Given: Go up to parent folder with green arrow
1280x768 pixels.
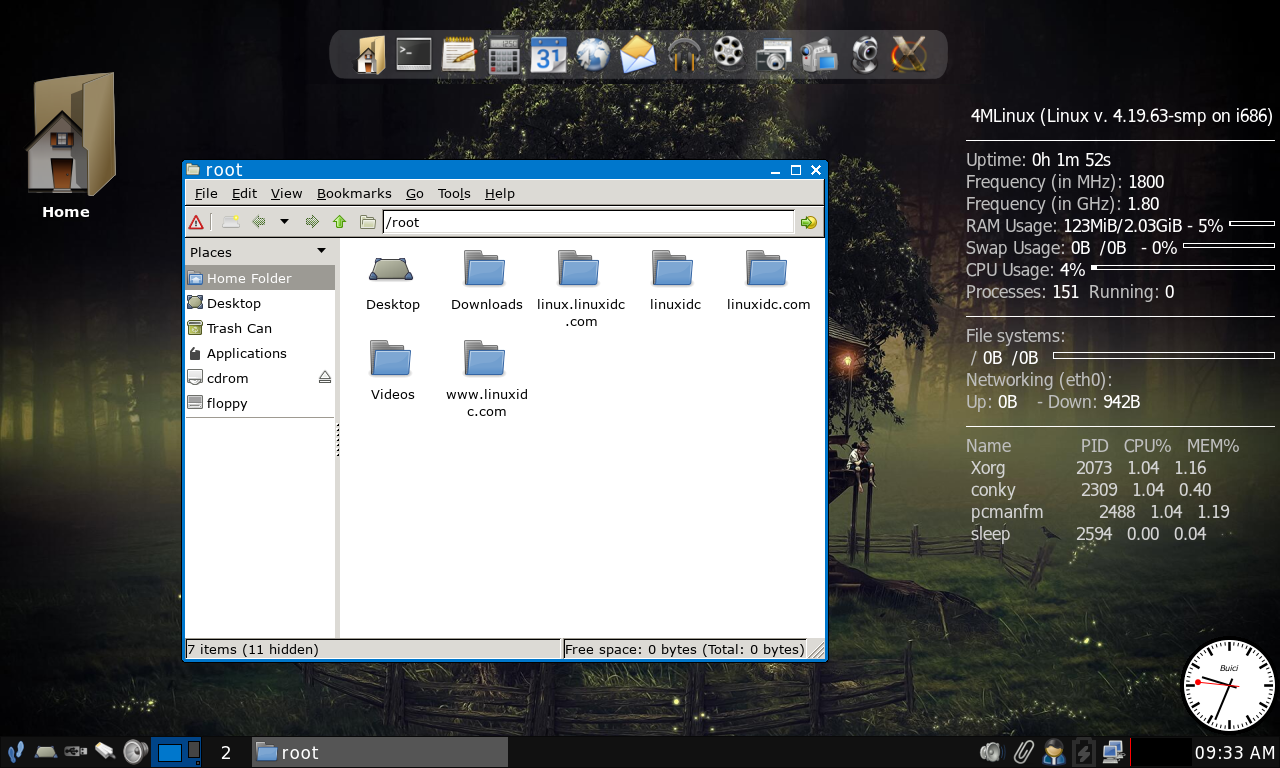Looking at the screenshot, I should 339,222.
